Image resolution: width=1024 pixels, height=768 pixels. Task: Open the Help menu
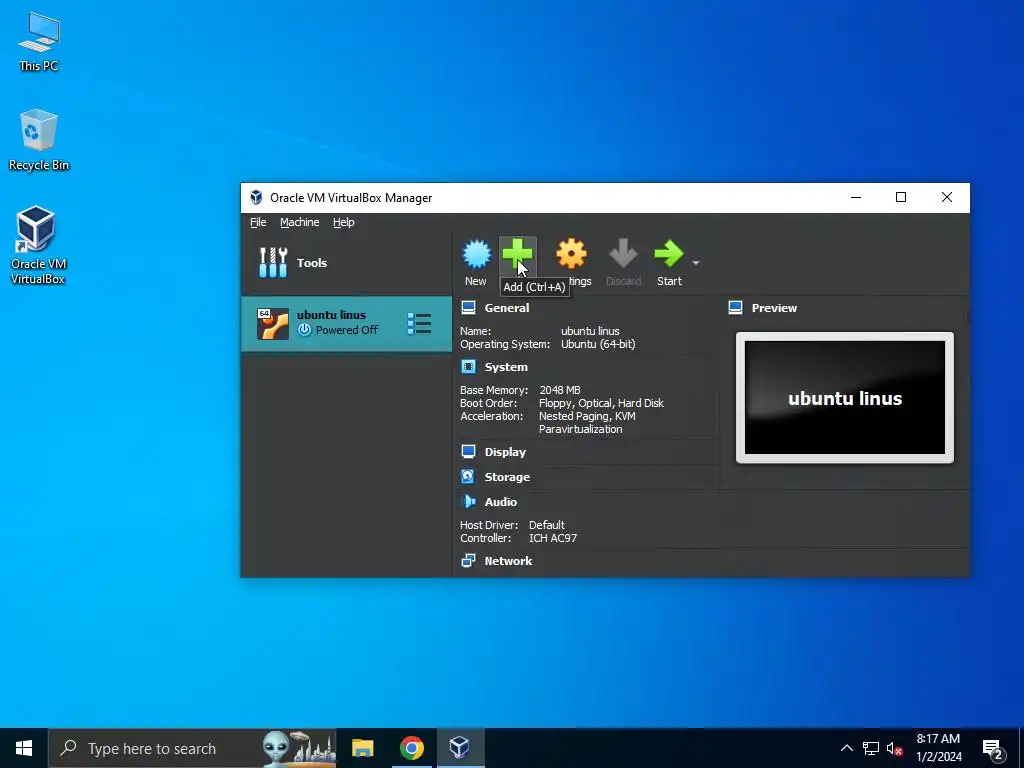pyautogui.click(x=344, y=222)
